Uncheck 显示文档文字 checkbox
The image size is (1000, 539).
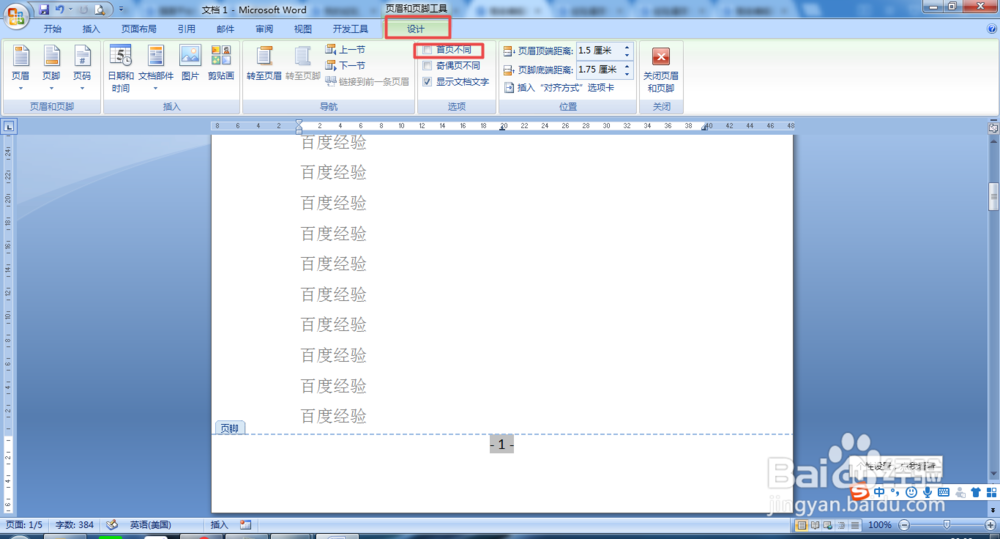pyautogui.click(x=427, y=82)
